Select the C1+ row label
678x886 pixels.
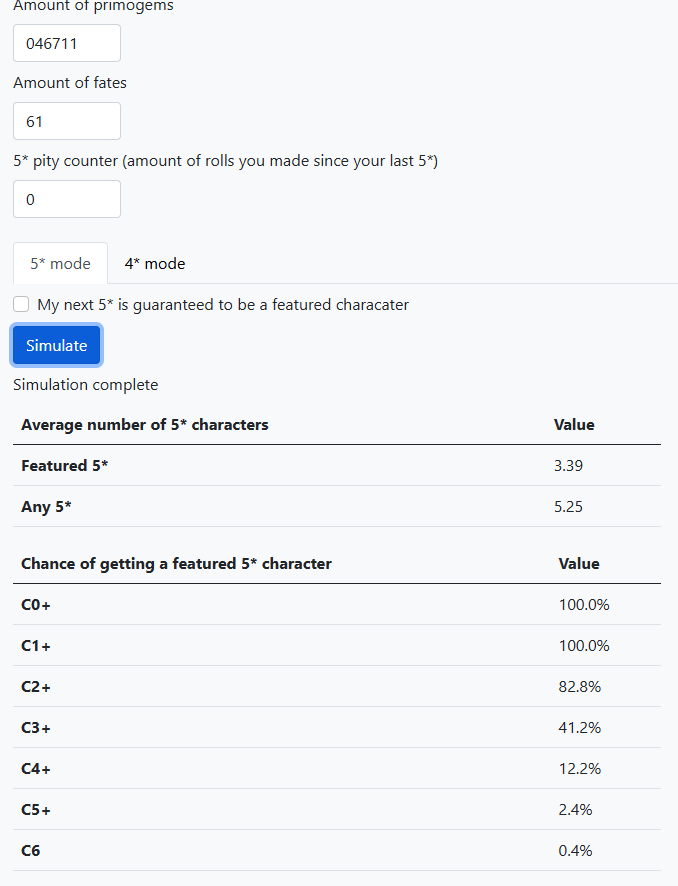[x=36, y=646]
